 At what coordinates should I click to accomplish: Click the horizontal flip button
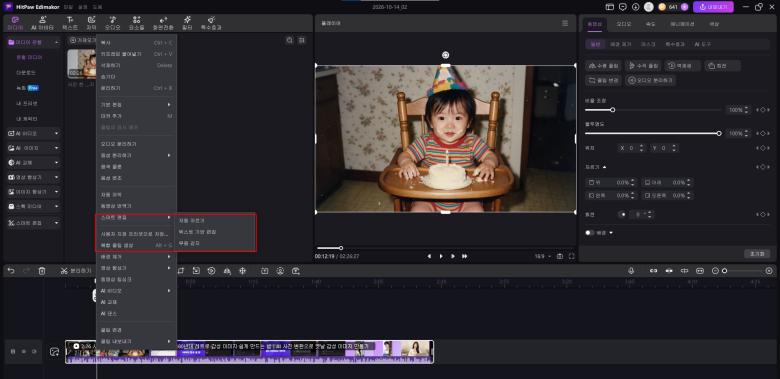tap(603, 66)
